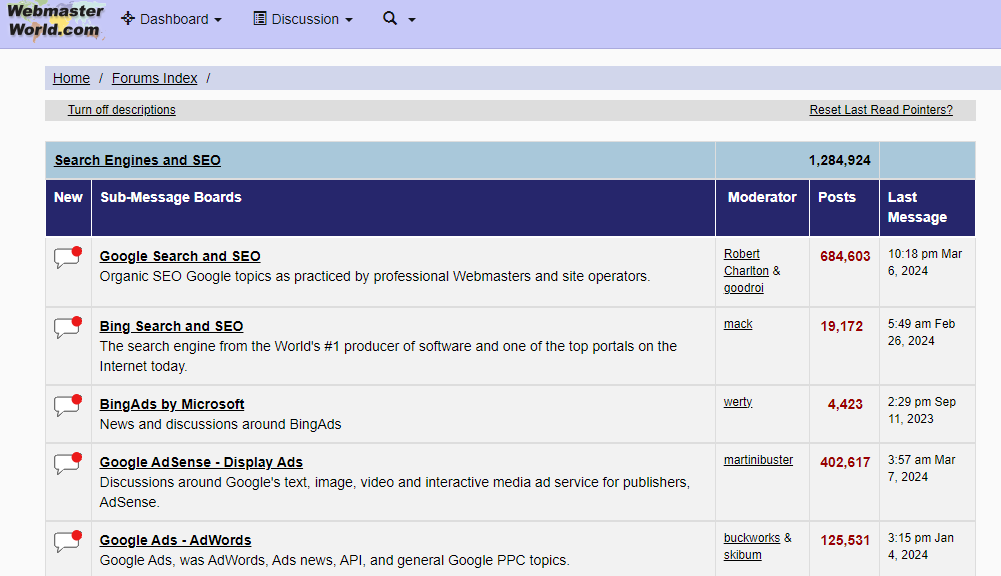
Task: Click new-posts icon beside Google Search and SEO
Action: tap(67, 258)
